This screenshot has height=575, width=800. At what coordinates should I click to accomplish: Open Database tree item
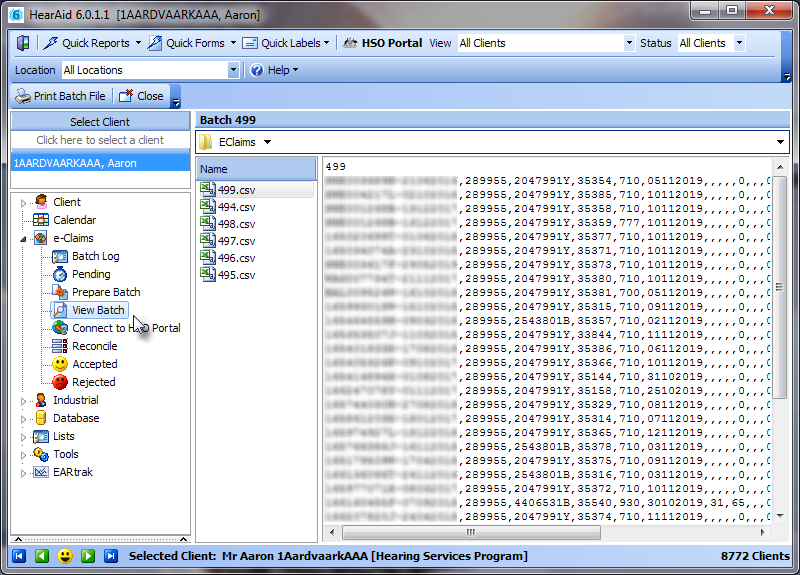[76, 418]
